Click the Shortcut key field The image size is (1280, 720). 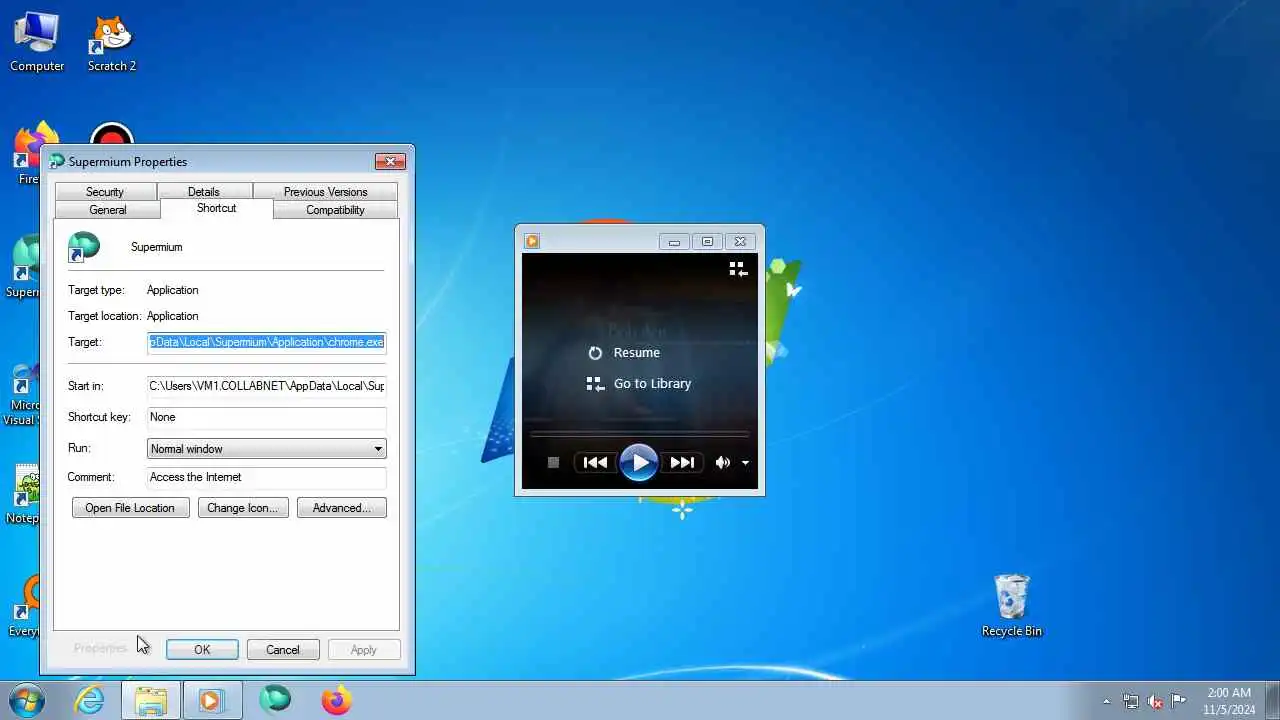(x=266, y=417)
